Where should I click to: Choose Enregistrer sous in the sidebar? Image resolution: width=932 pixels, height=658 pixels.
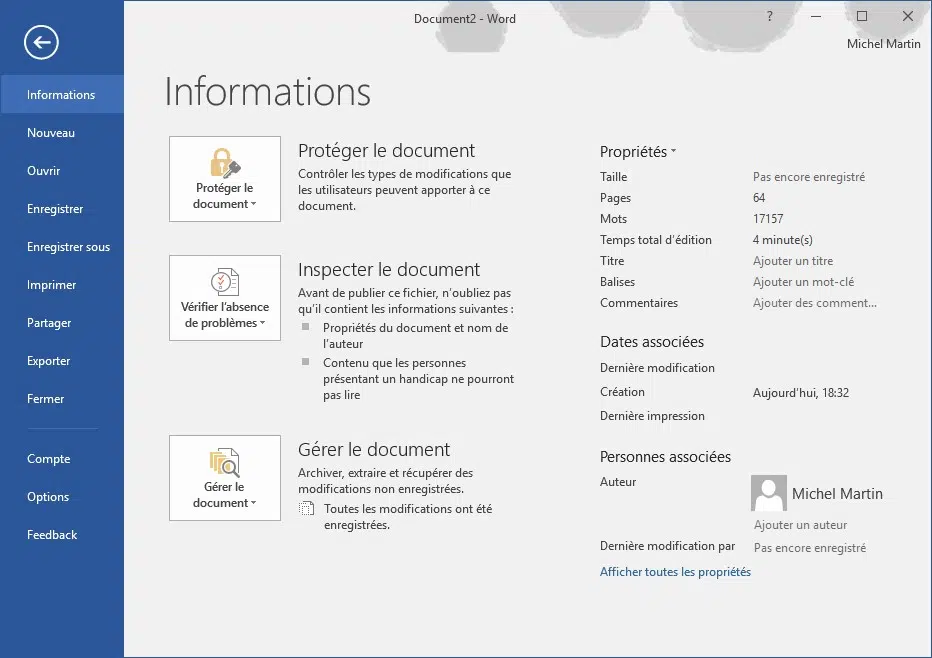[62, 247]
